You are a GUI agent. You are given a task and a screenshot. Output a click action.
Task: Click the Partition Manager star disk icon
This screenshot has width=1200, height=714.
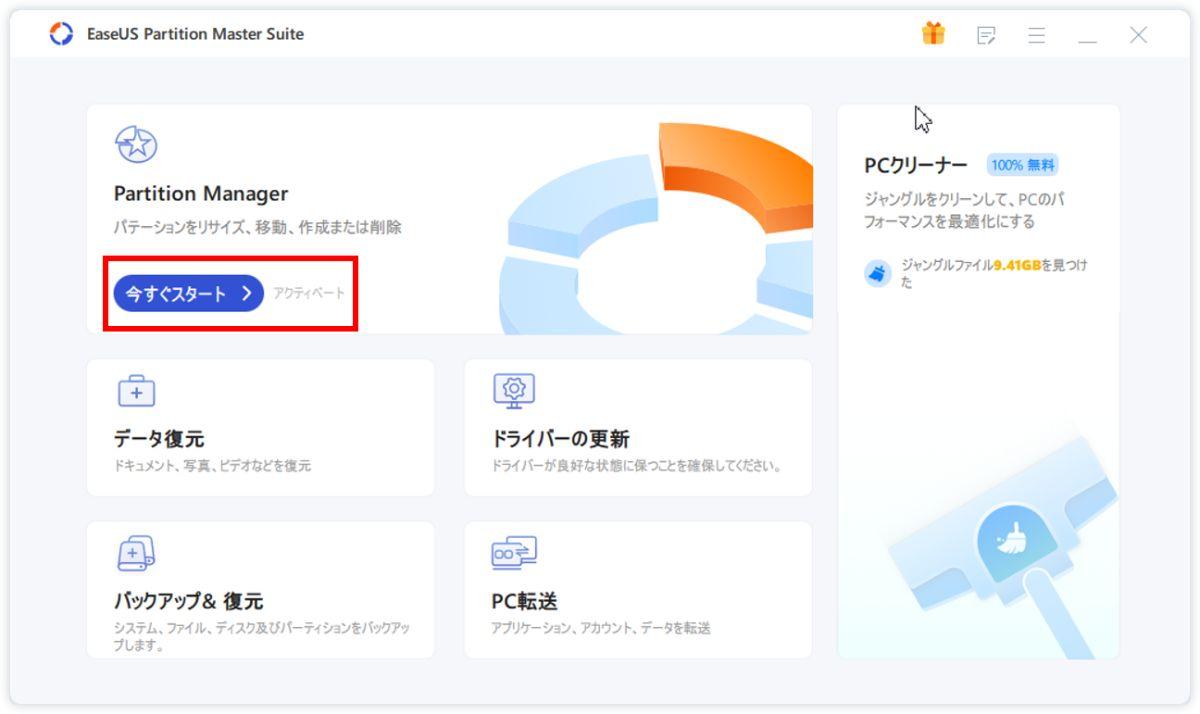[136, 145]
